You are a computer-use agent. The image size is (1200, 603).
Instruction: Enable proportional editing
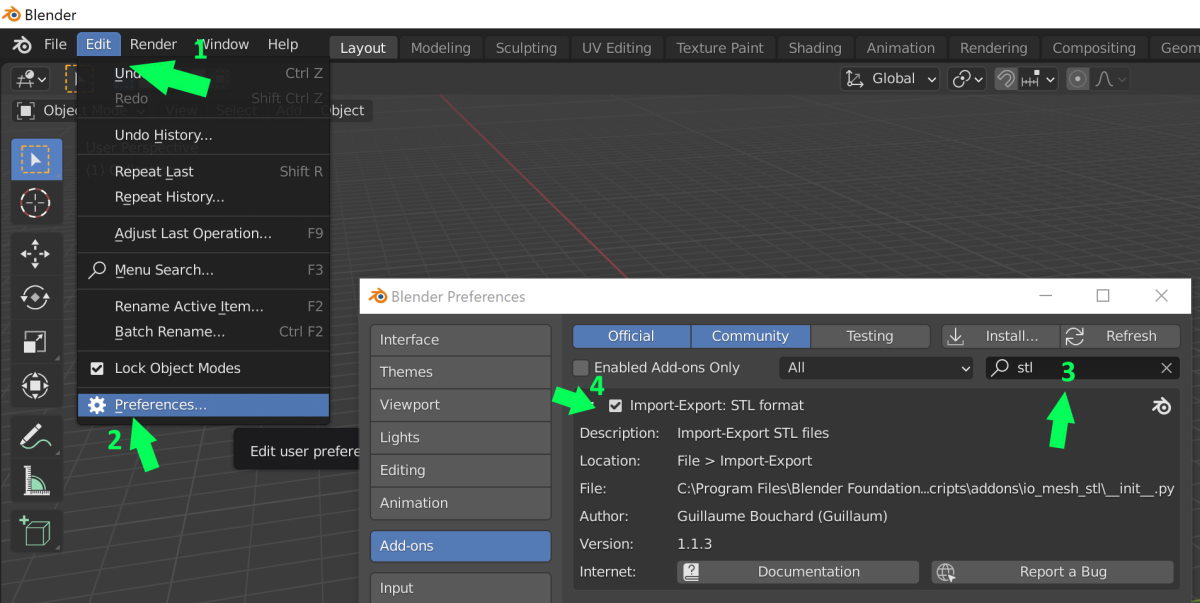[1076, 78]
